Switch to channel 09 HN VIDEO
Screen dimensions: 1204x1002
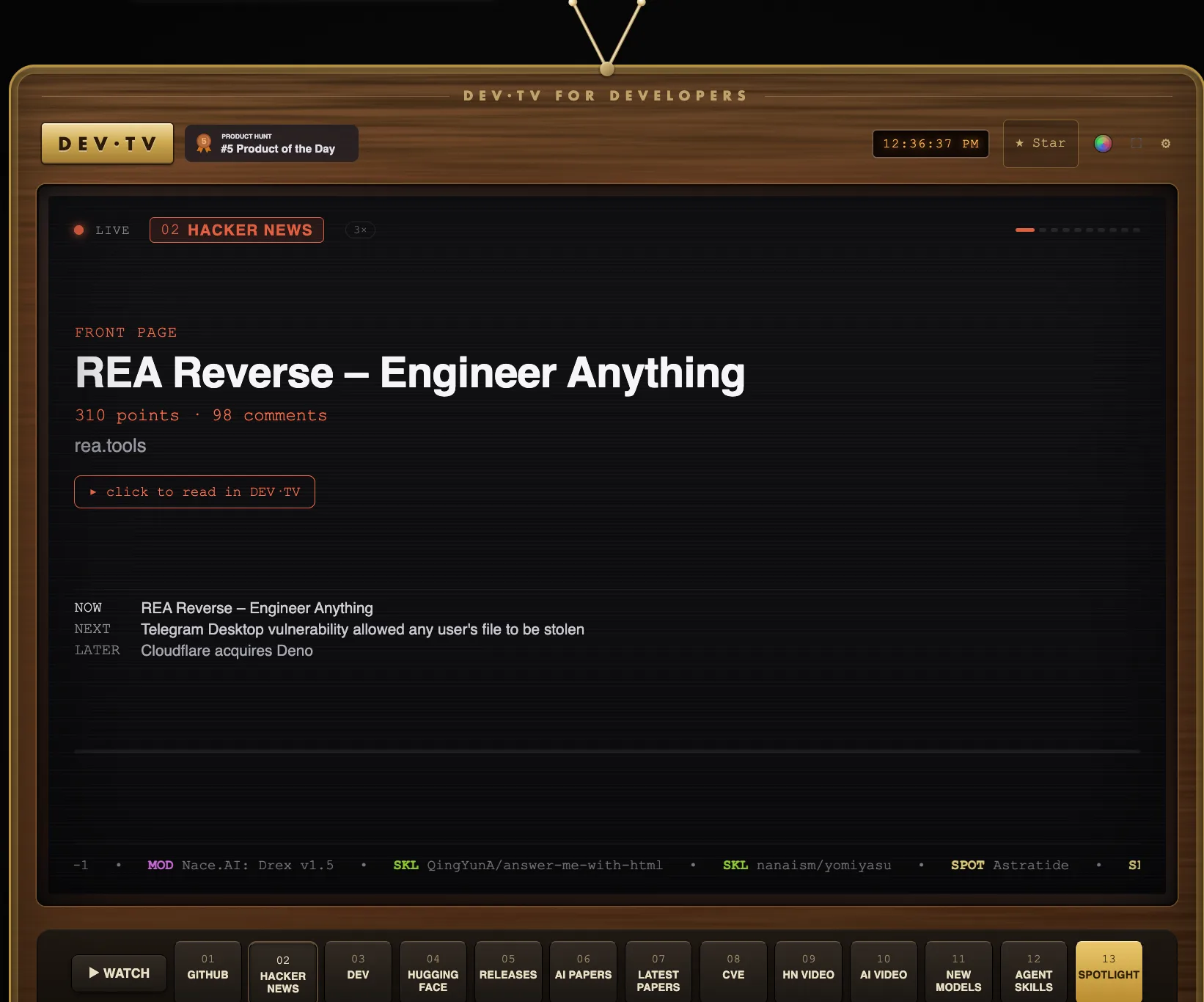[x=808, y=971]
